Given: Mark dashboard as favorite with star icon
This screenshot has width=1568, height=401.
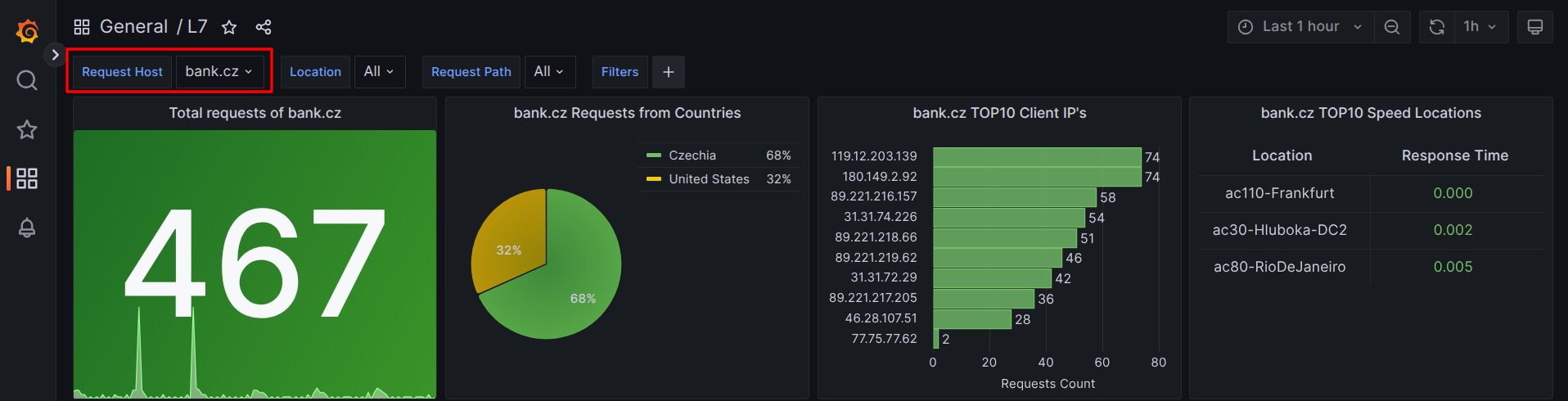Looking at the screenshot, I should [229, 27].
